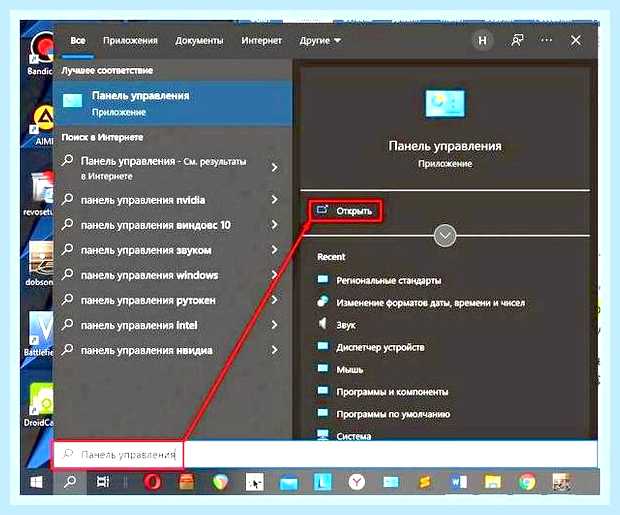620x515 pixels.
Task: Open AIMP desktop shortcut
Action: click(x=43, y=125)
